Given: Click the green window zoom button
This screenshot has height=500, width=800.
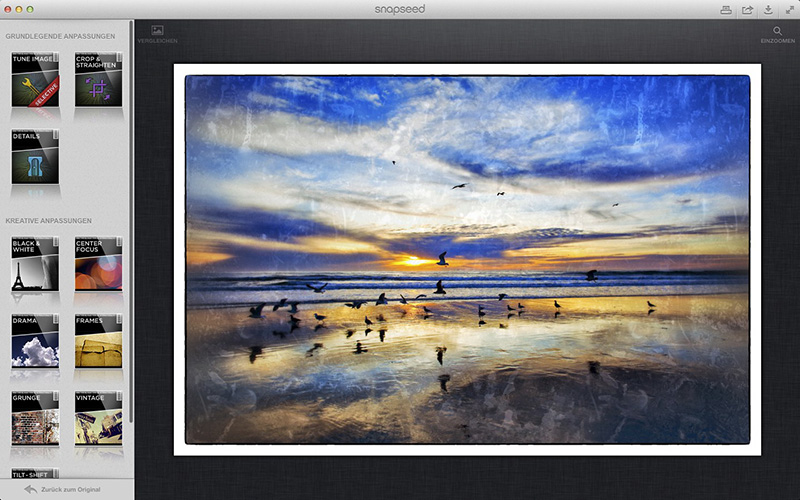Looking at the screenshot, I should point(30,9).
